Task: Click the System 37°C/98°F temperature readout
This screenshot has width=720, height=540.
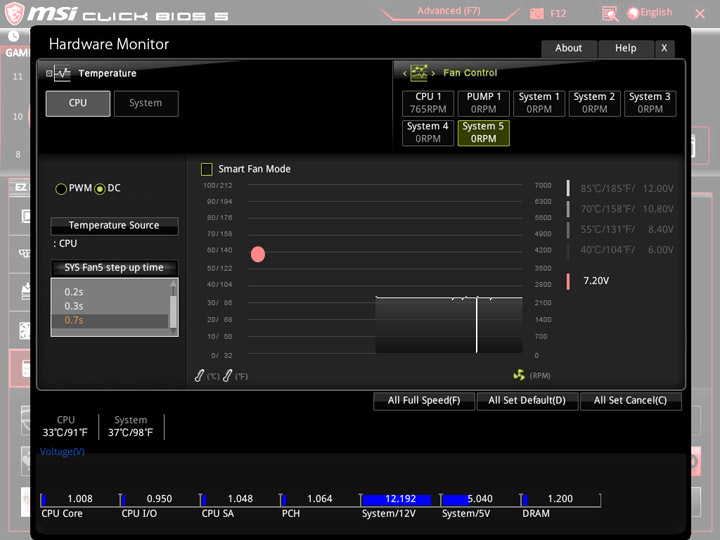Action: click(130, 427)
